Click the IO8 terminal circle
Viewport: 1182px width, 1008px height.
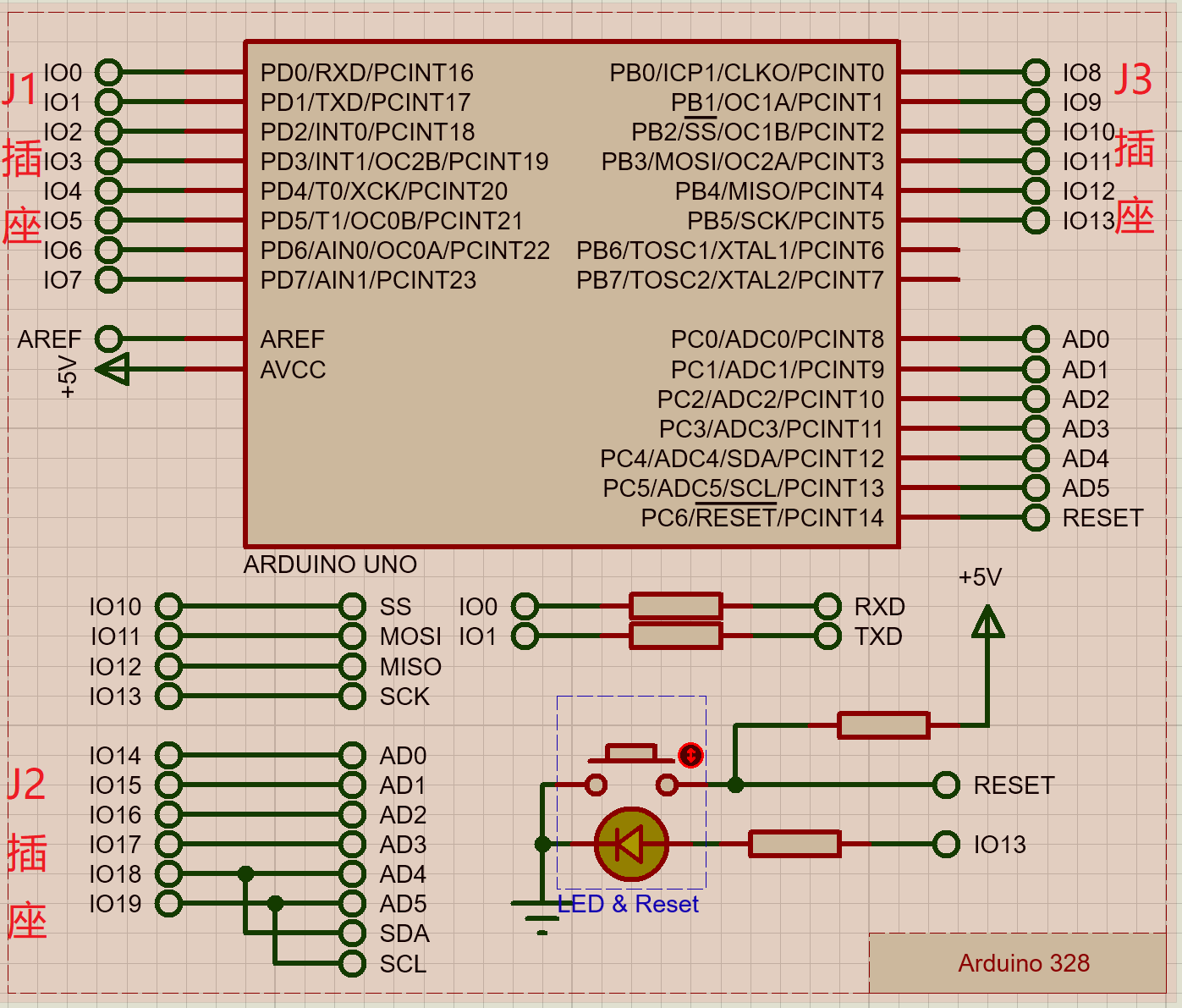[1036, 73]
